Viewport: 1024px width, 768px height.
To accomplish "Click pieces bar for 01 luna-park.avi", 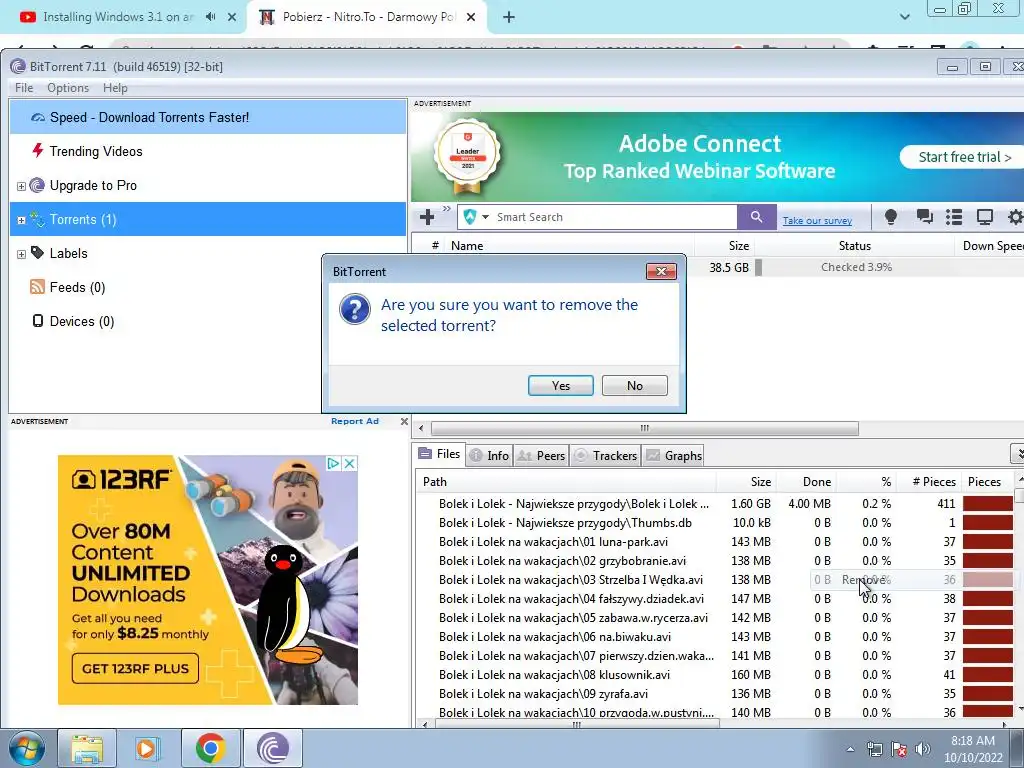I will (x=987, y=542).
